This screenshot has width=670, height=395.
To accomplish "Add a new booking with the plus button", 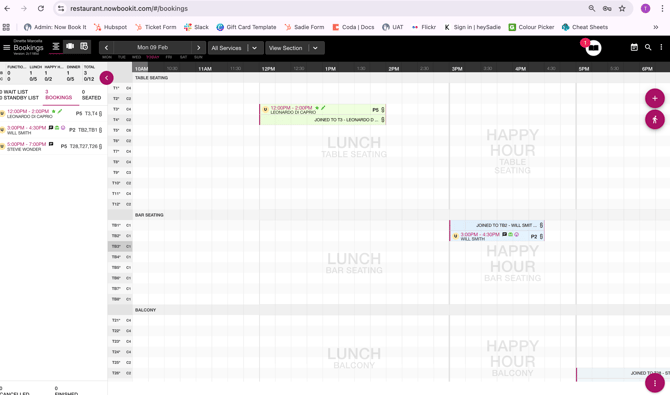I will coord(655,98).
